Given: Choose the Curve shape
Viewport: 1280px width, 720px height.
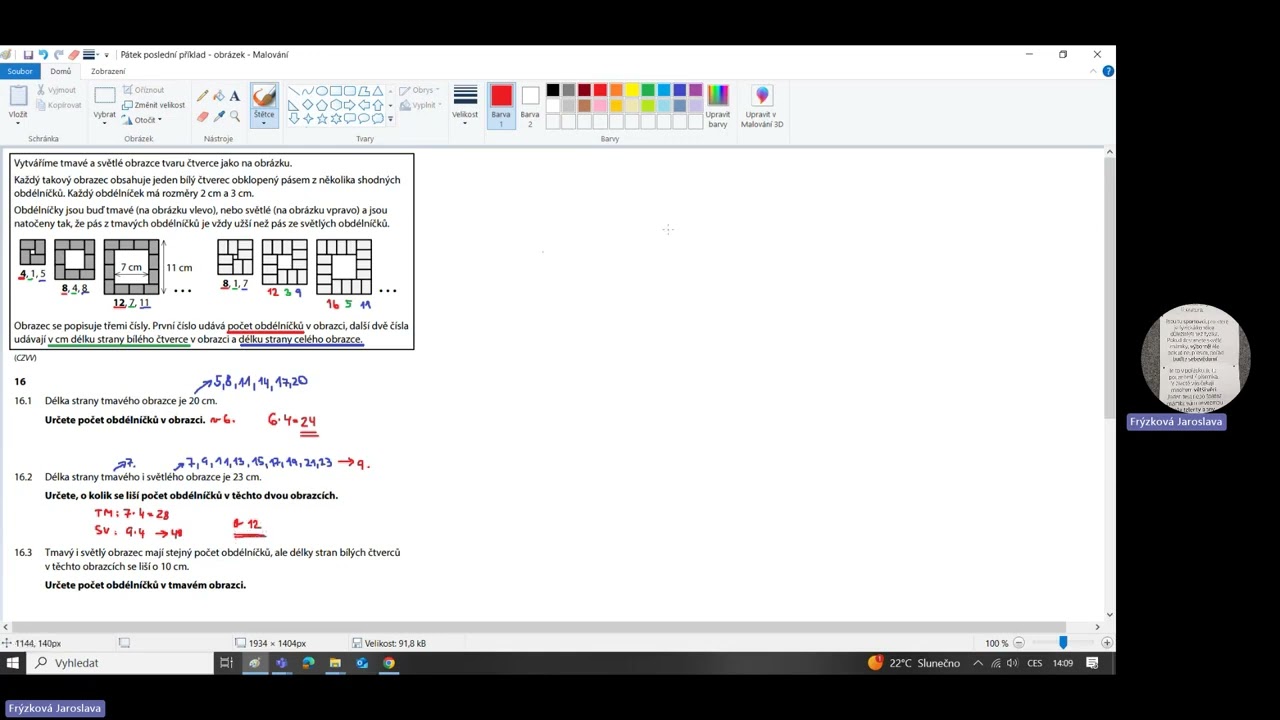Looking at the screenshot, I should [x=308, y=91].
